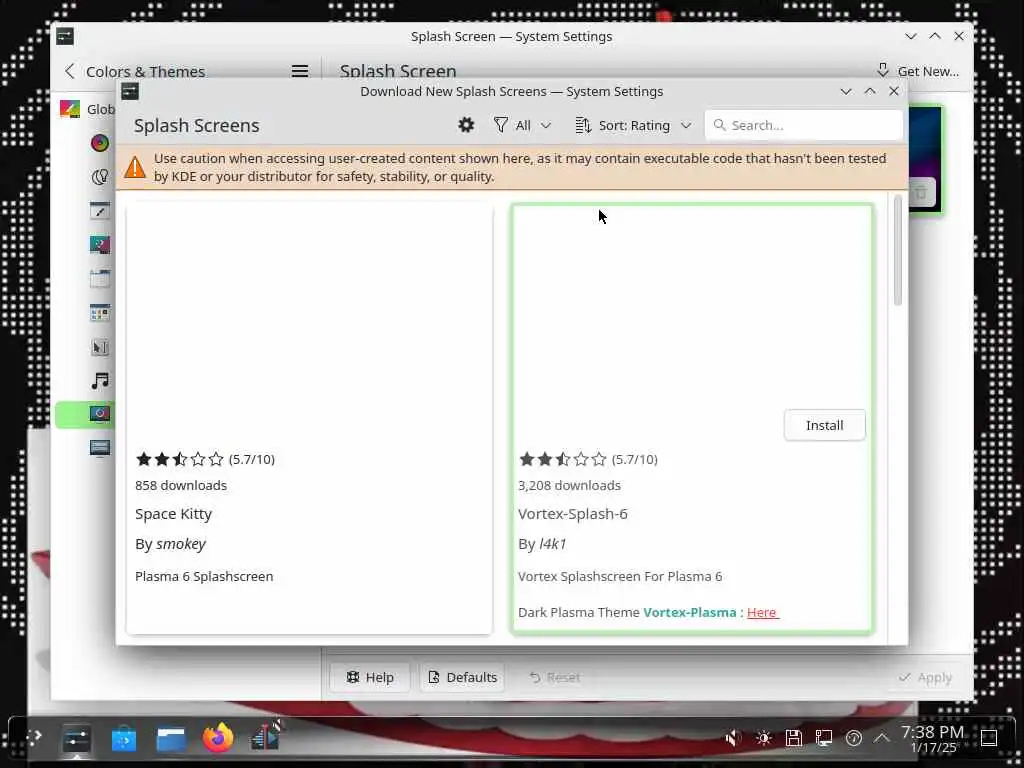Click the 858 downloads text
The width and height of the screenshot is (1024, 768).
[x=181, y=485]
